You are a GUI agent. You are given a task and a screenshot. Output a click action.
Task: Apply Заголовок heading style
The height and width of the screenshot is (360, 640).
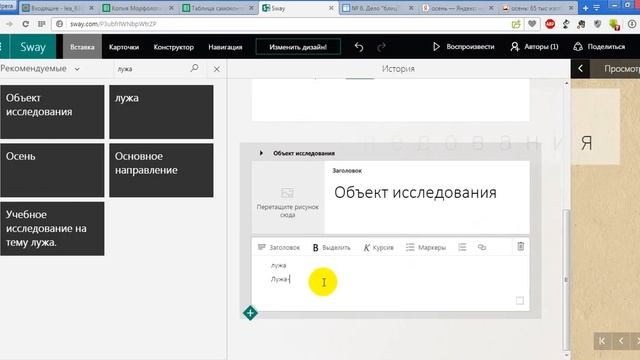[279, 247]
